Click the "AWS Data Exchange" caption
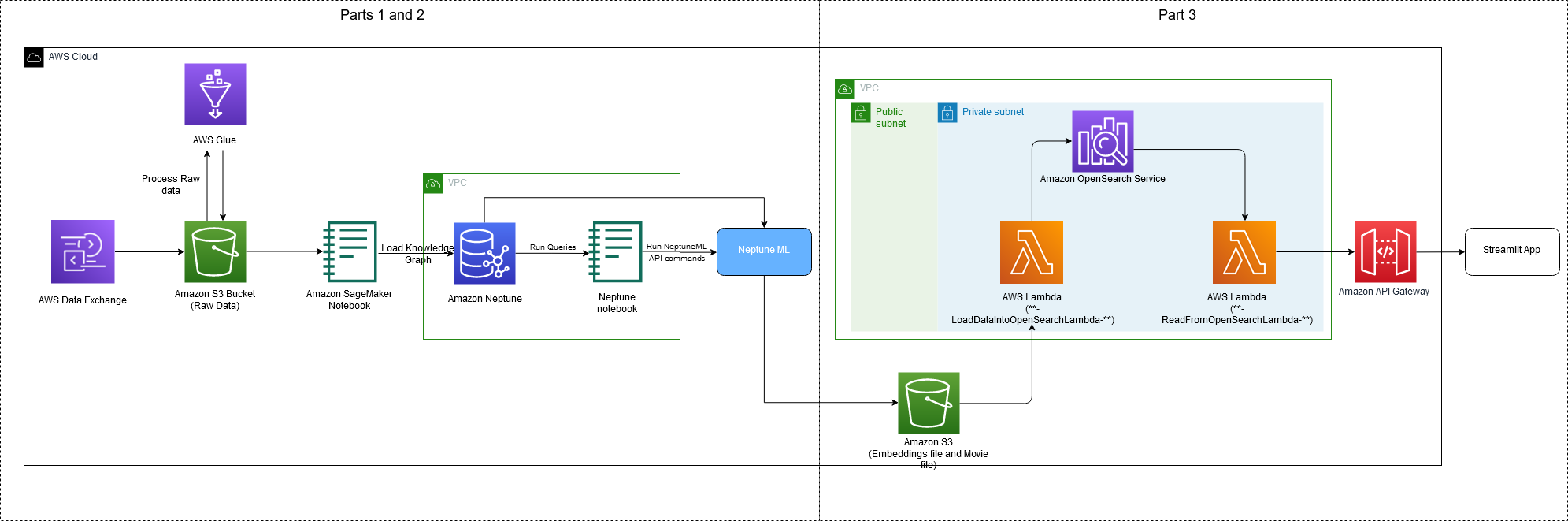This screenshot has width=1568, height=521. (83, 300)
